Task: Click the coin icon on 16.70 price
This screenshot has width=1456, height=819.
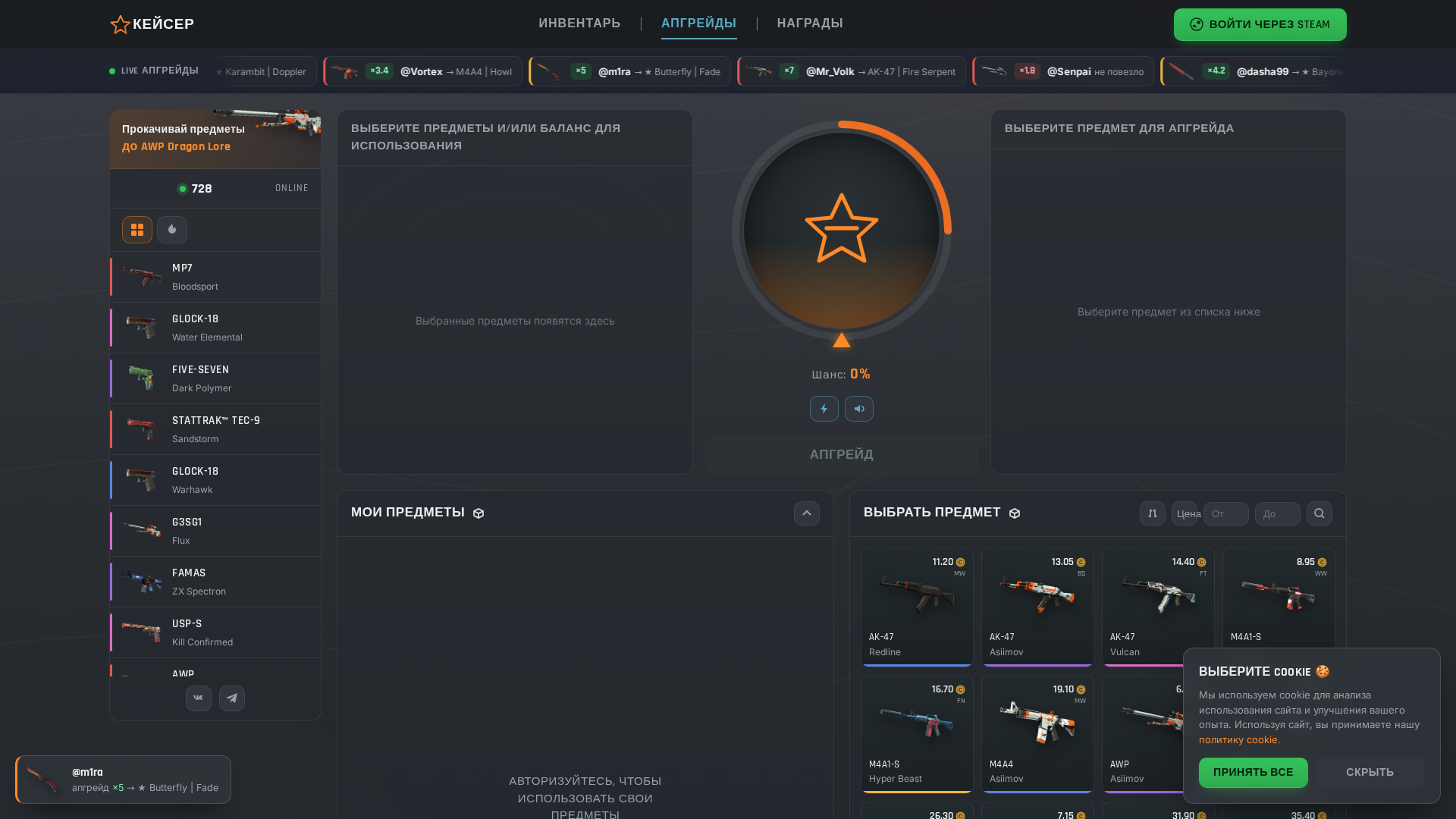Action: point(960,690)
